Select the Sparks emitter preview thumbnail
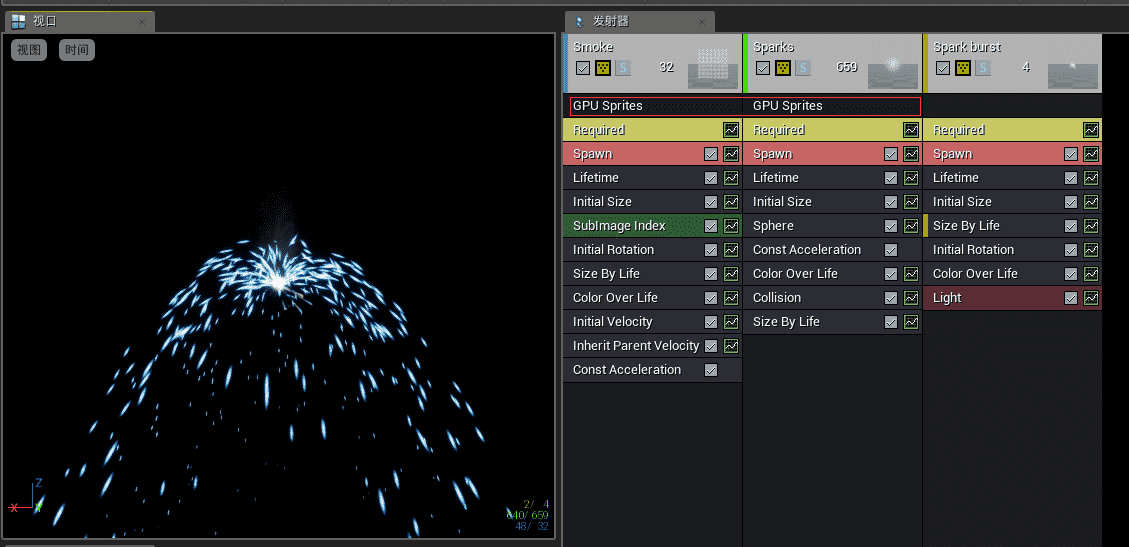The image size is (1129, 547). (x=892, y=72)
